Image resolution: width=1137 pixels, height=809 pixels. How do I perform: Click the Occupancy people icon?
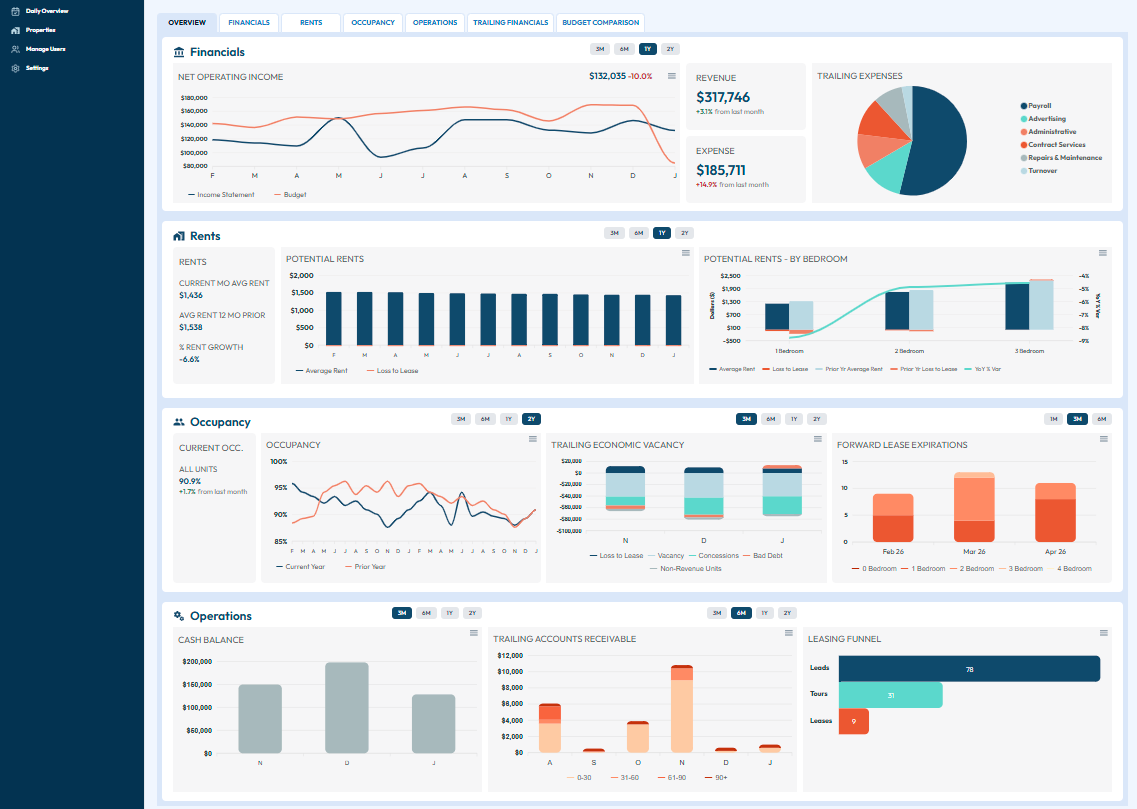coord(179,422)
